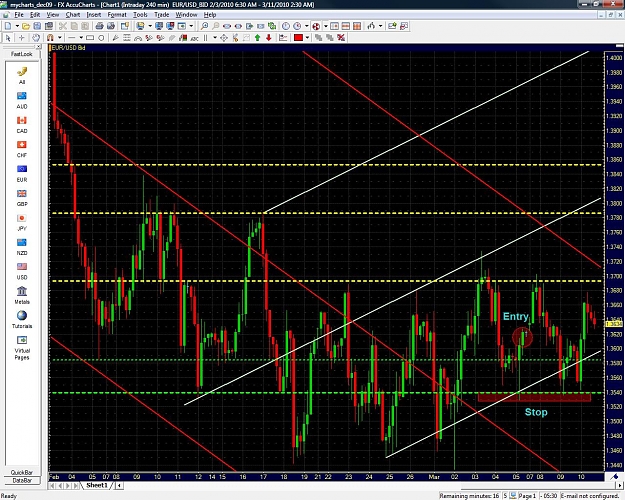Open CHF currency pairs

[x=22, y=149]
